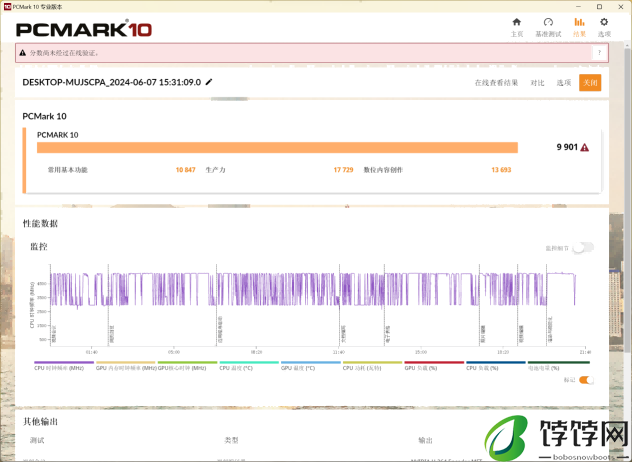The width and height of the screenshot is (632, 462).
Task: Click the dashed marker line near the 11:40 tick
Action: click(x=339, y=305)
